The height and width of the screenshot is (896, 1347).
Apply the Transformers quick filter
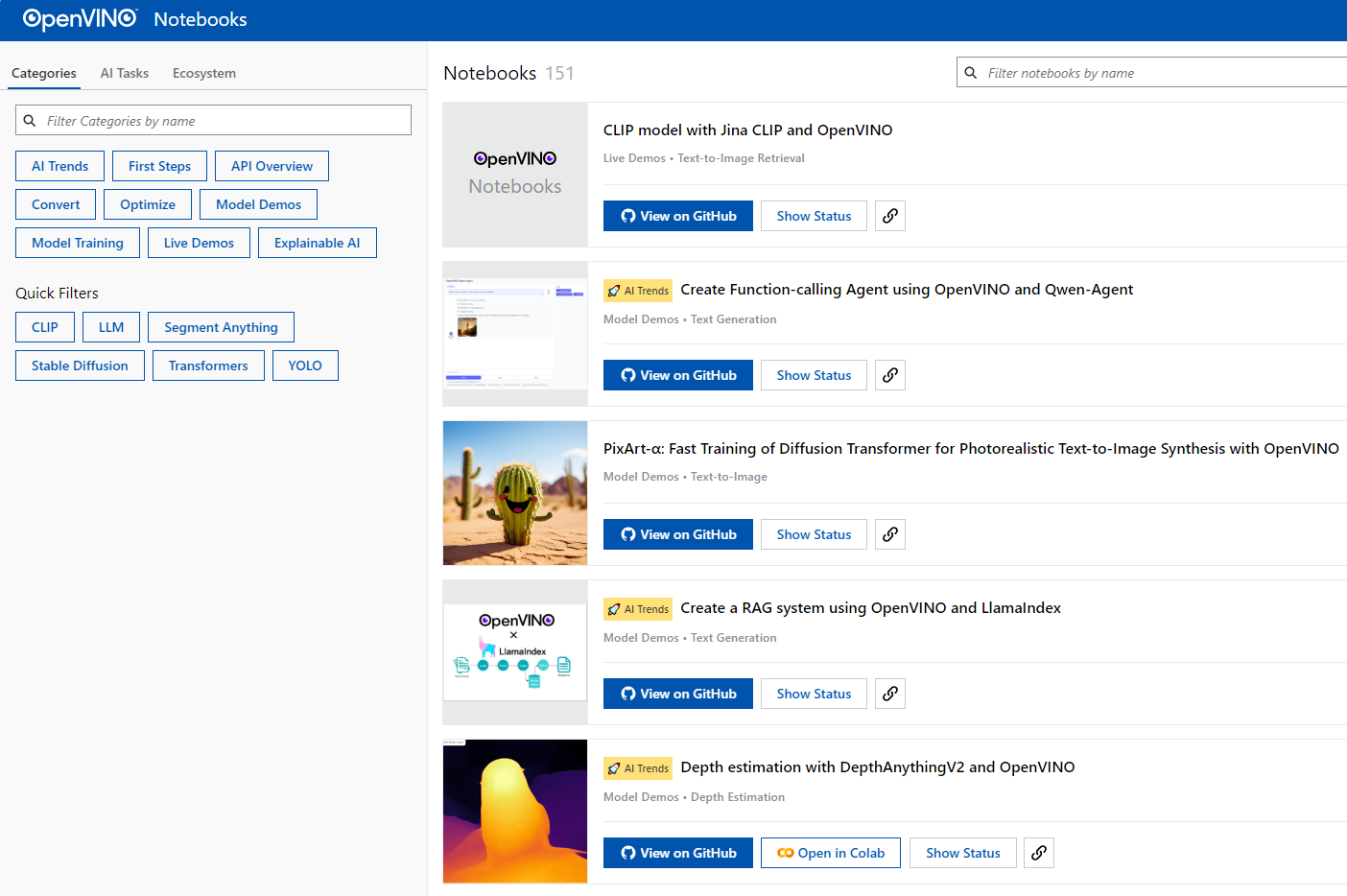tap(208, 365)
